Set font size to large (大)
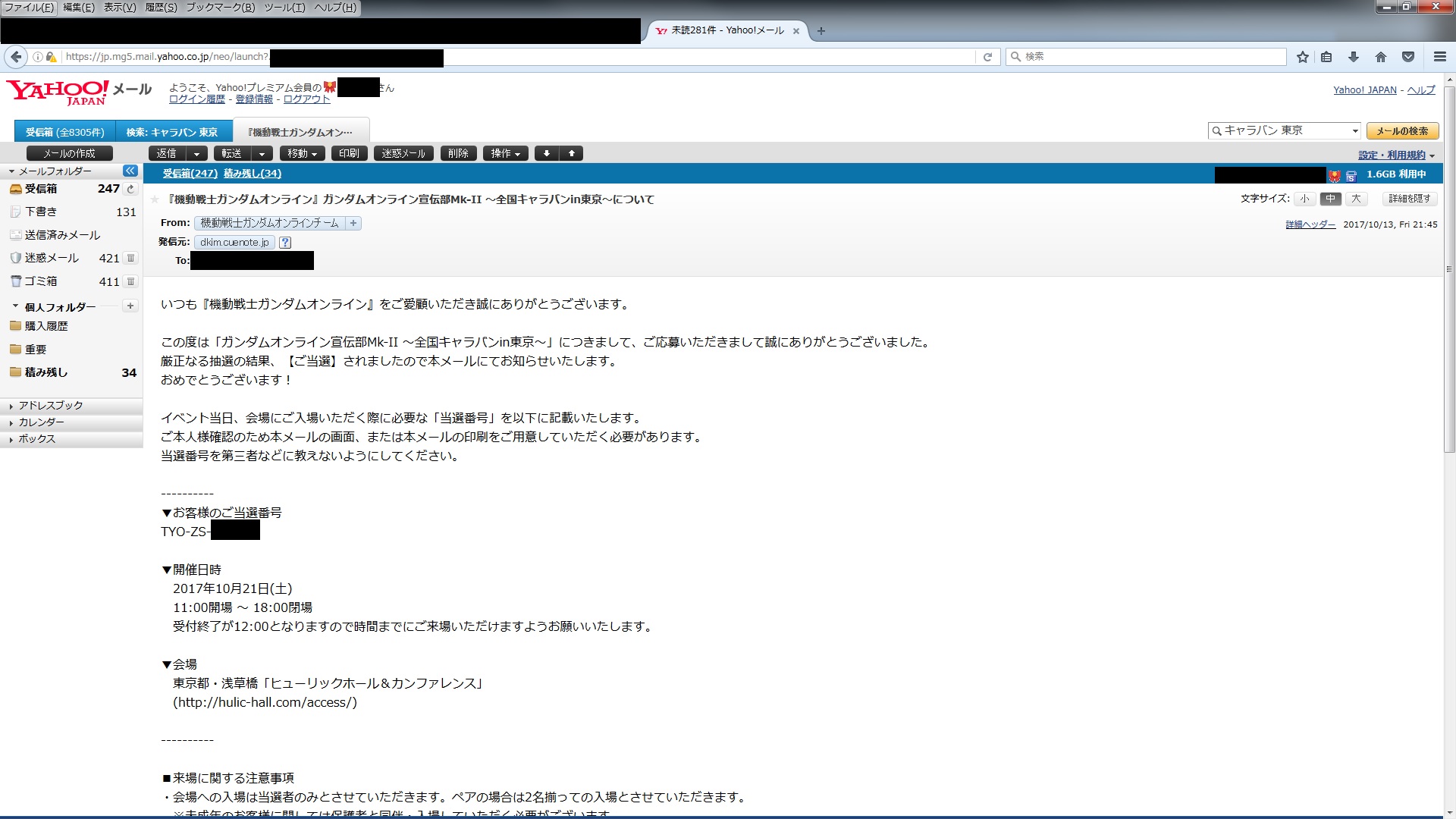1456x819 pixels. (1356, 199)
